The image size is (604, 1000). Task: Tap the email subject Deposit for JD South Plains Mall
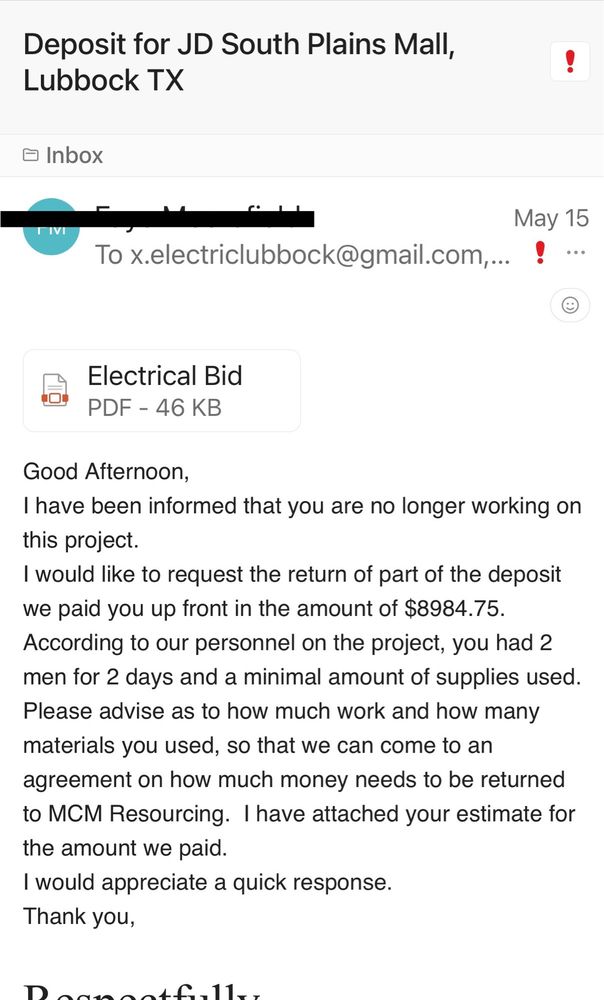point(239,62)
